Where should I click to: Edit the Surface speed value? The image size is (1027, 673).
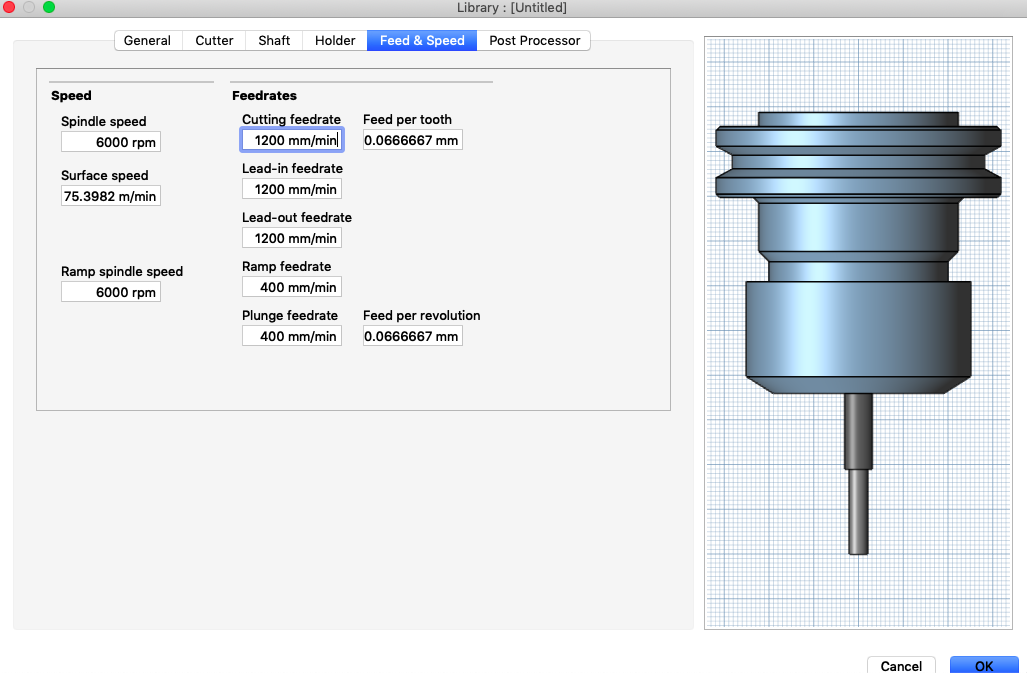point(111,196)
